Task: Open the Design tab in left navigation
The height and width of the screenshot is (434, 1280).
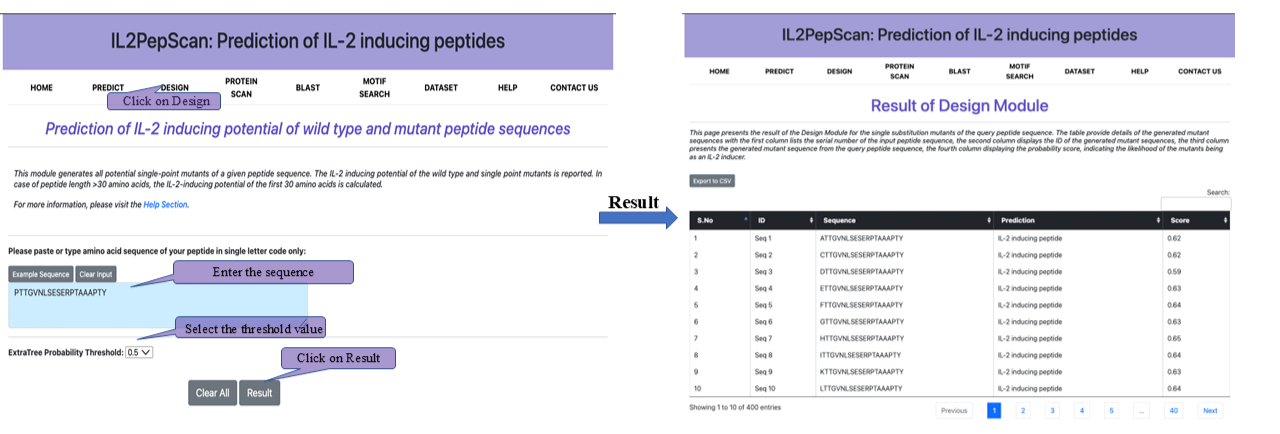Action: click(174, 87)
